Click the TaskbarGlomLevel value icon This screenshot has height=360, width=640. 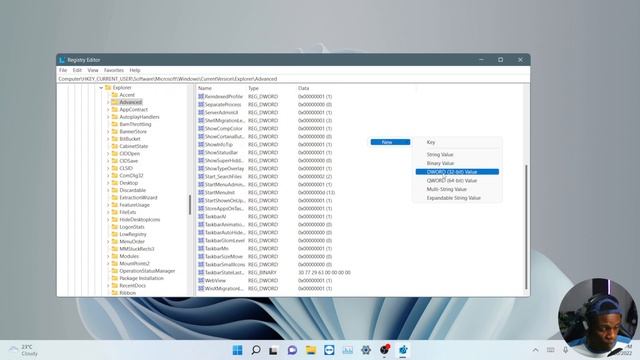201,240
